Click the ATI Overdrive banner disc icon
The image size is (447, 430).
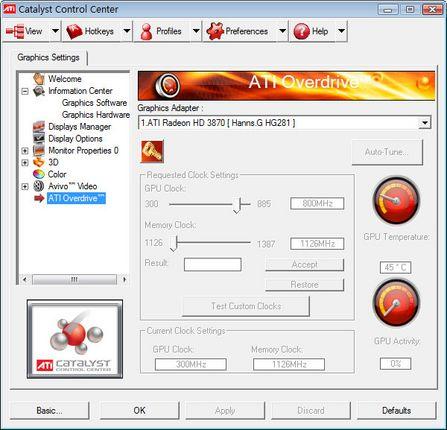click(x=168, y=85)
